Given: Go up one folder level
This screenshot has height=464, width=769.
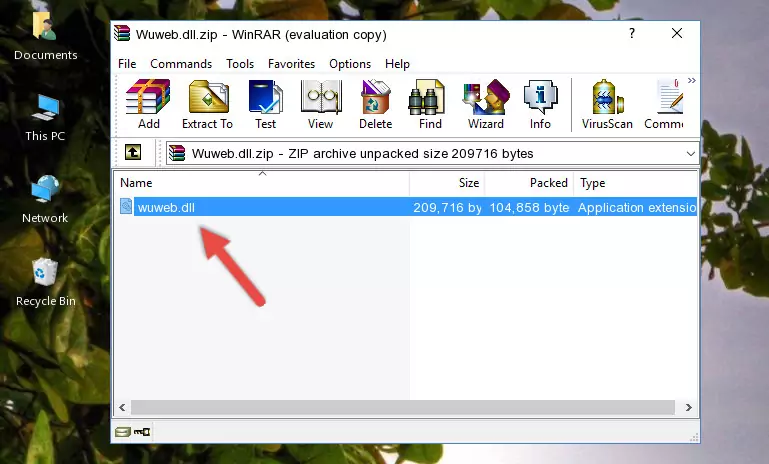Looking at the screenshot, I should (133, 153).
